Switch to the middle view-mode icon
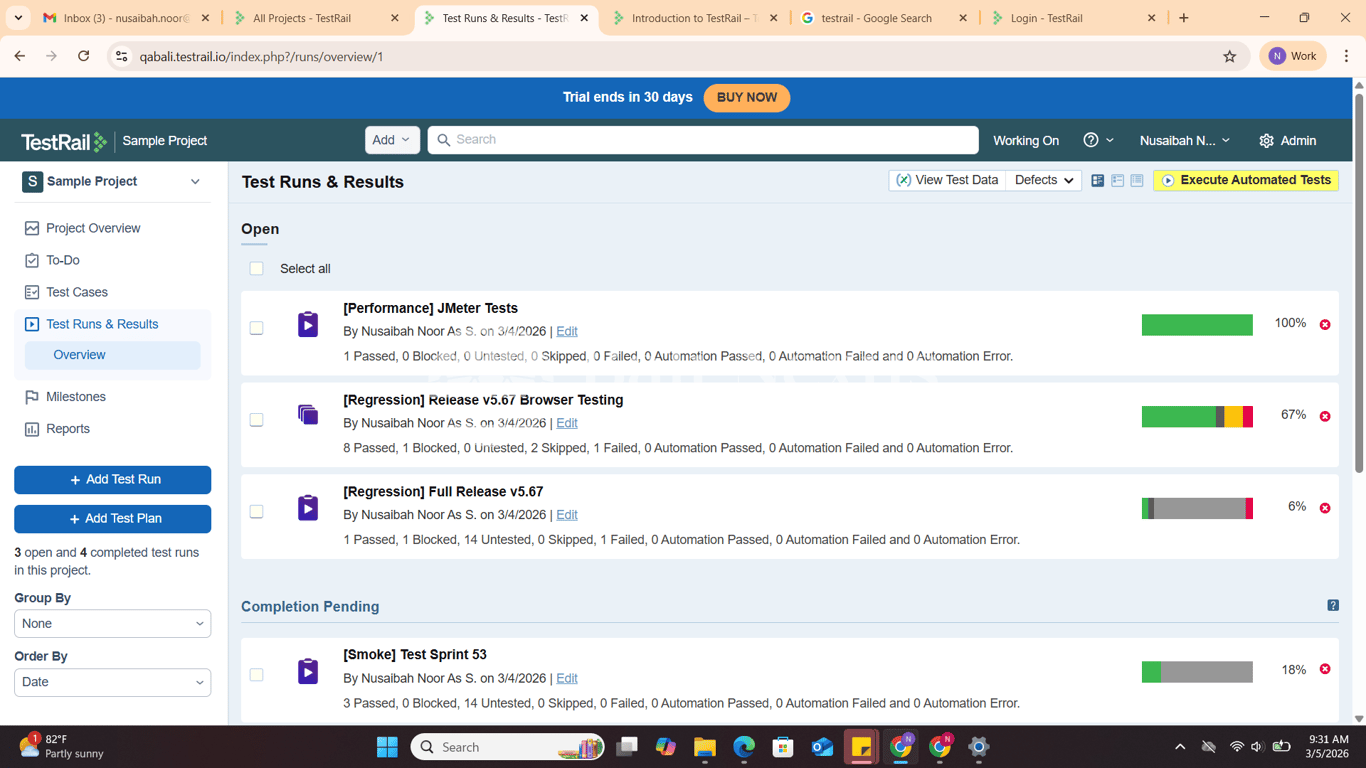The height and width of the screenshot is (768, 1366). point(1117,181)
